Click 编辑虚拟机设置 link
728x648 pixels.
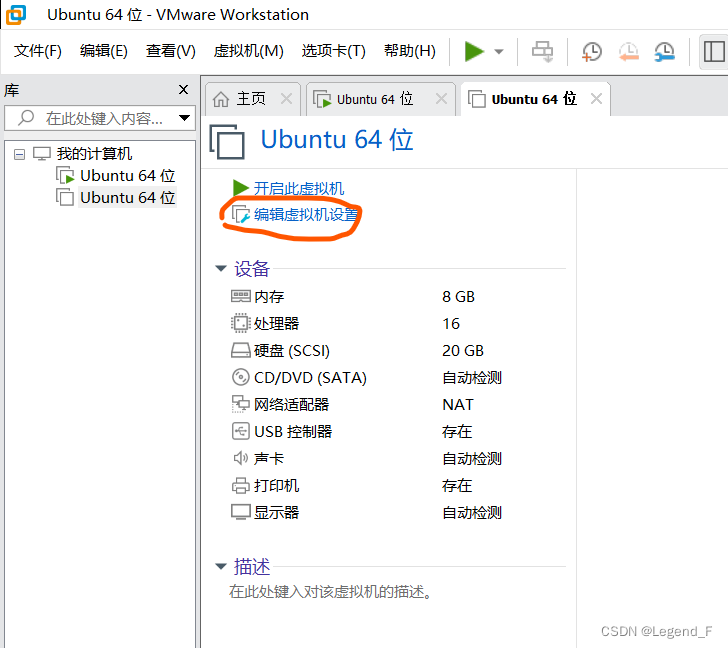point(306,215)
